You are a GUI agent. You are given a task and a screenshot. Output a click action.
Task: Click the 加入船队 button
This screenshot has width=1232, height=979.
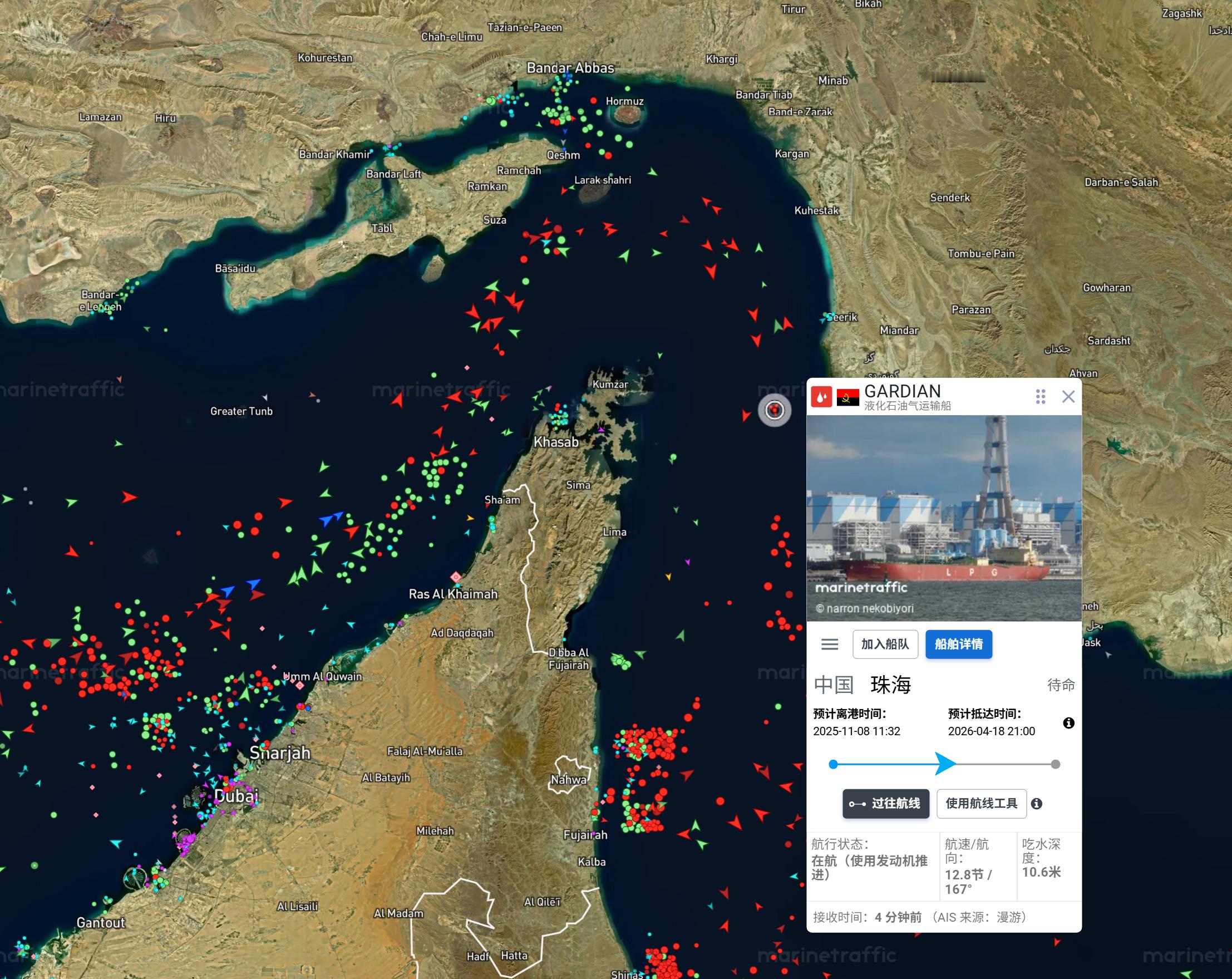[x=885, y=645]
